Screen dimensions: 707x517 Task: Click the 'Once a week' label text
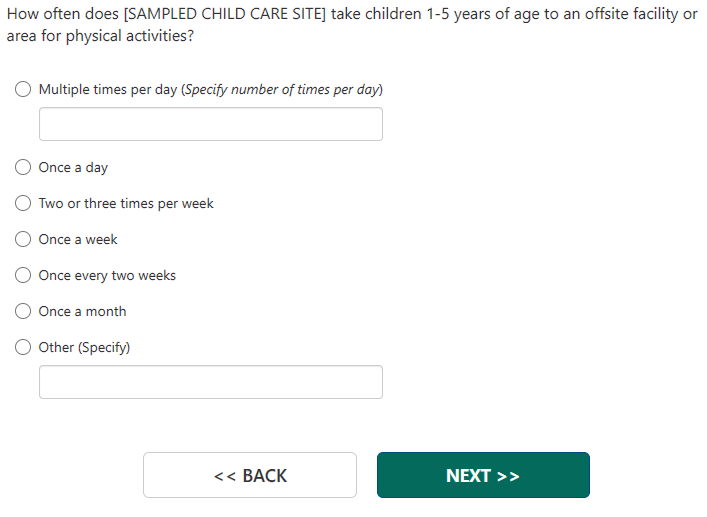(78, 239)
